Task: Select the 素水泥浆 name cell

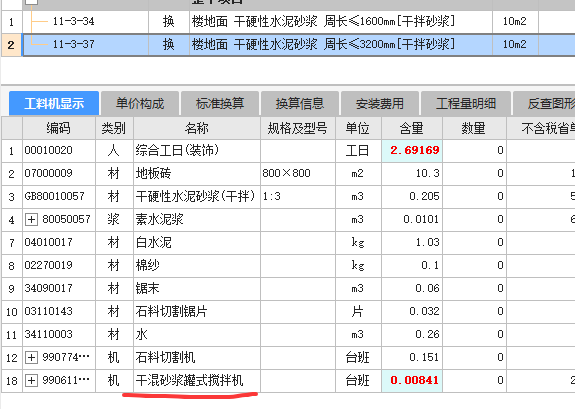Action: 197,219
